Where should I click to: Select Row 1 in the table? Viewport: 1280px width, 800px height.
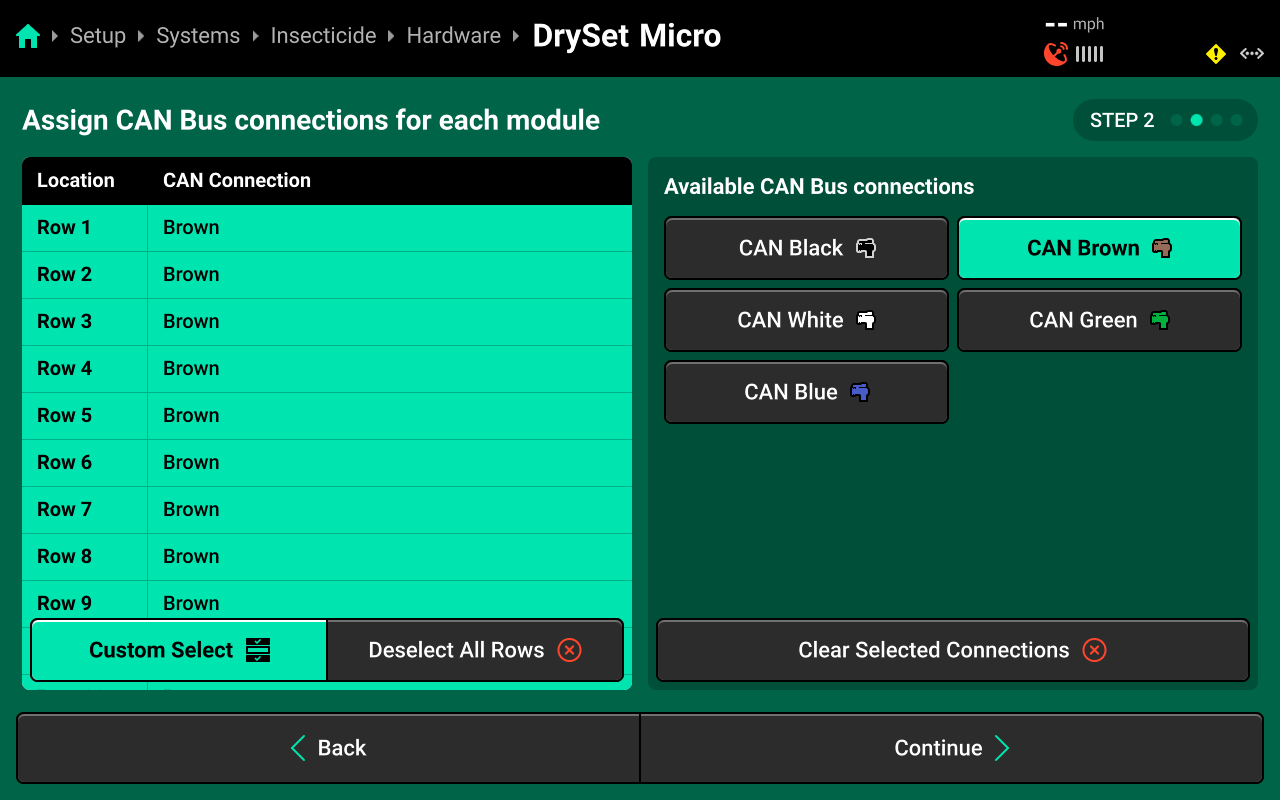tap(327, 228)
